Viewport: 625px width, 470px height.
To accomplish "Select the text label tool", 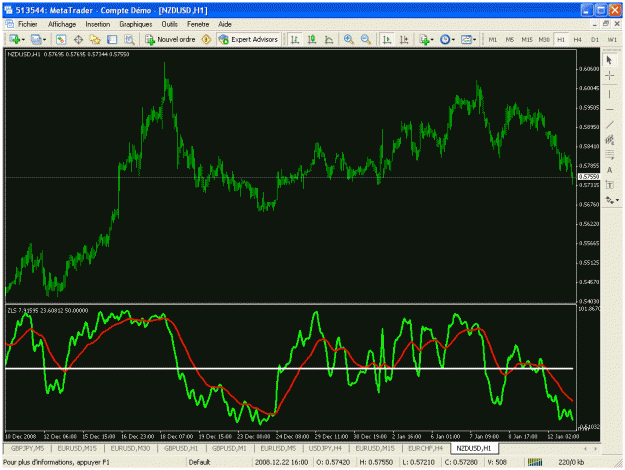I will (609, 185).
